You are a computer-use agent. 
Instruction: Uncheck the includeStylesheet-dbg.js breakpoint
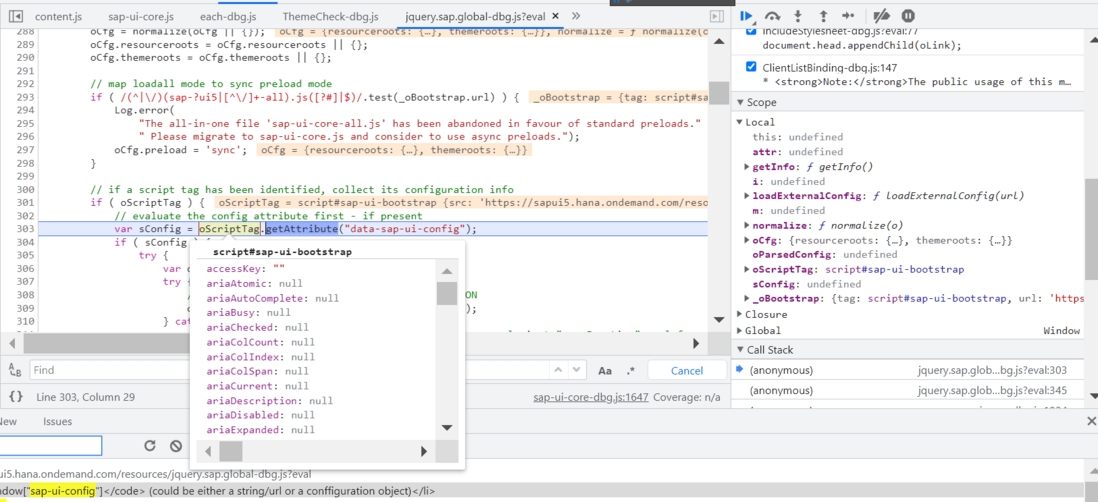(x=751, y=31)
